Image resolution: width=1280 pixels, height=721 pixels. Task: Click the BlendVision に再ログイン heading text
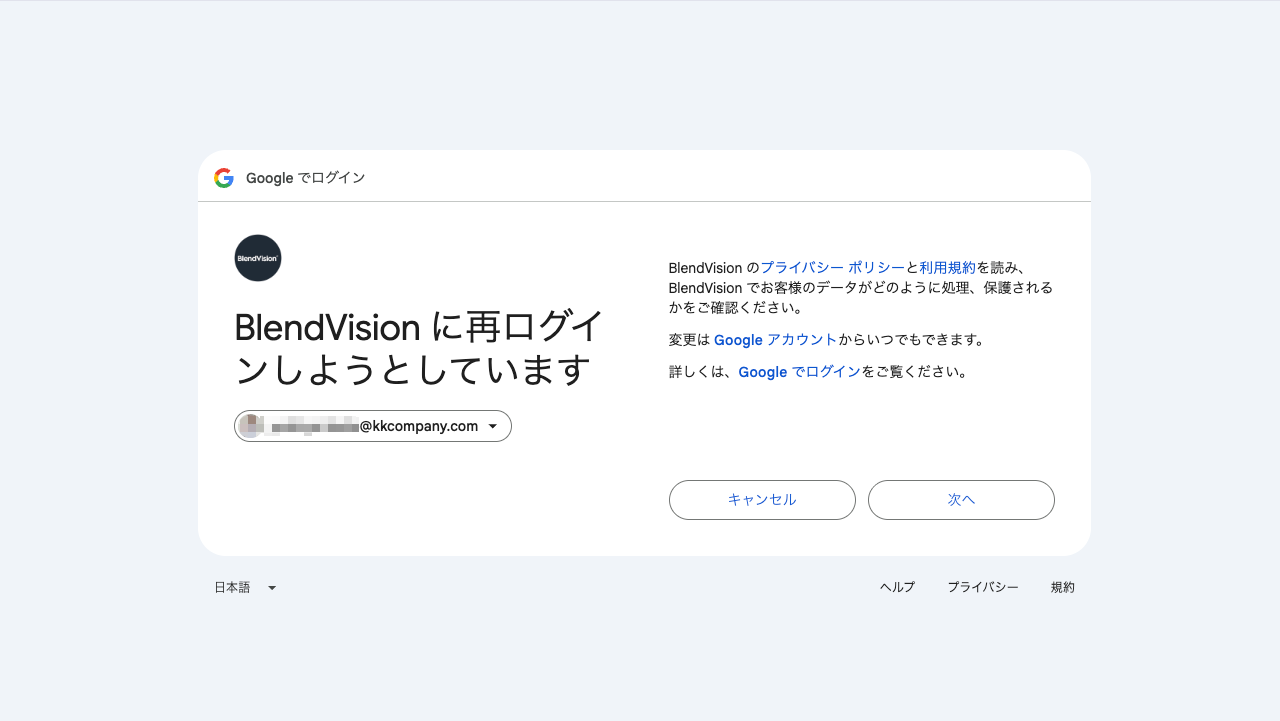click(419, 348)
